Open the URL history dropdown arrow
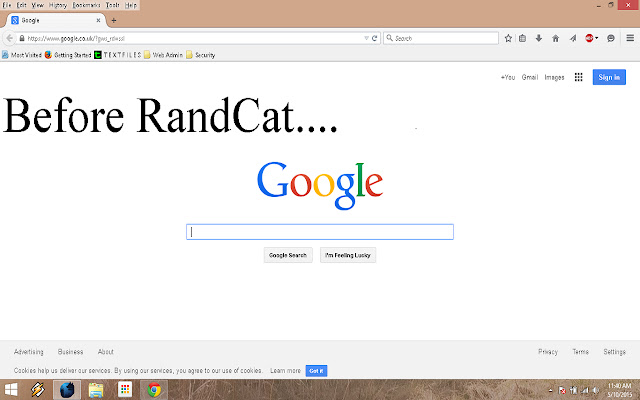 point(366,38)
